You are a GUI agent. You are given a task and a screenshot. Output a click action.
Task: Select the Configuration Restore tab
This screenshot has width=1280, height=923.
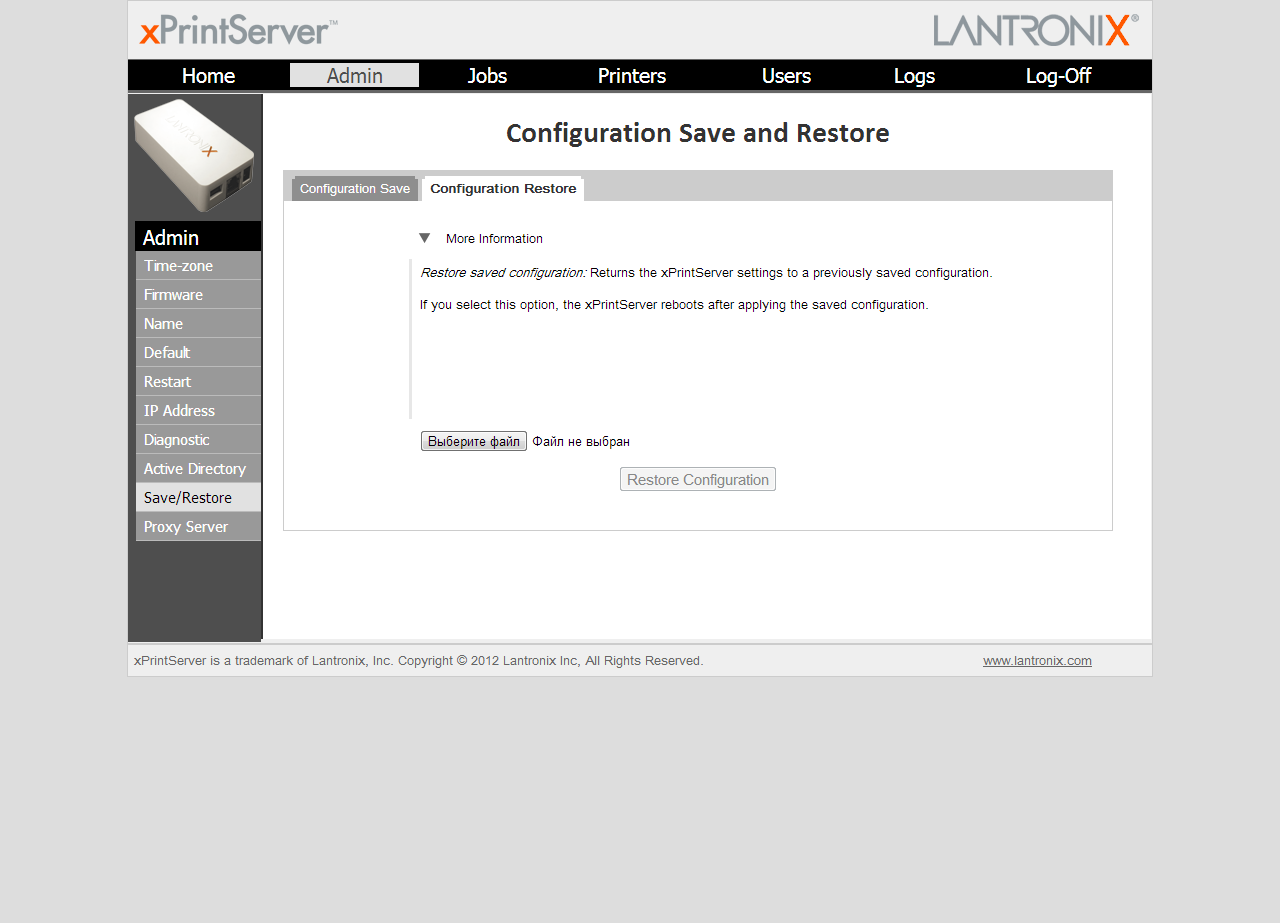click(503, 189)
